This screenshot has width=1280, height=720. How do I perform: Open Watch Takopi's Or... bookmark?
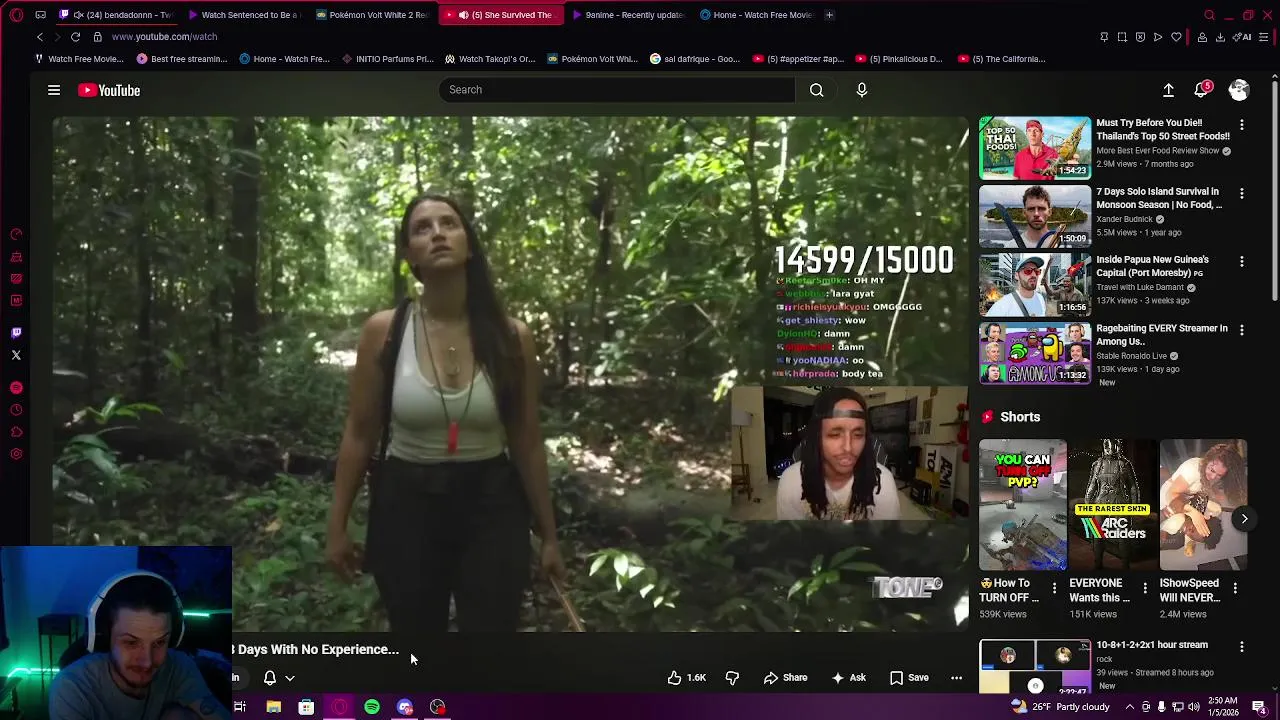point(490,59)
